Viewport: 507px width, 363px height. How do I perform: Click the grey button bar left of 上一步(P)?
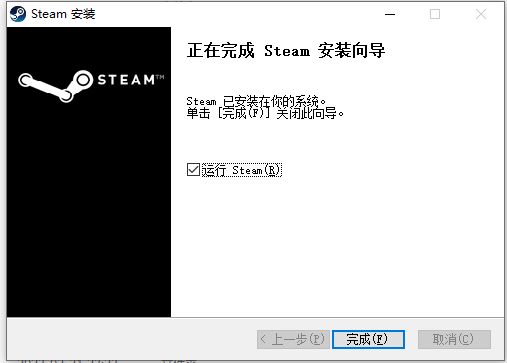(x=132, y=339)
